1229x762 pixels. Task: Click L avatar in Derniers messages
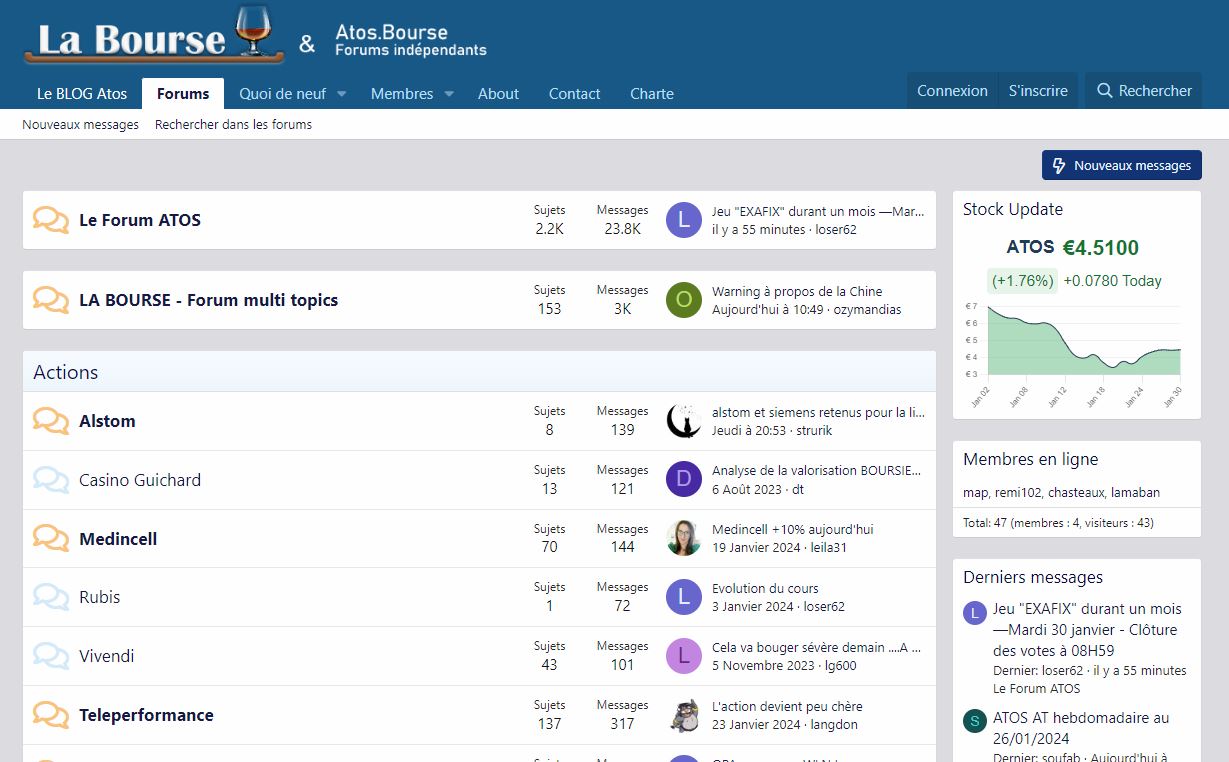click(975, 613)
